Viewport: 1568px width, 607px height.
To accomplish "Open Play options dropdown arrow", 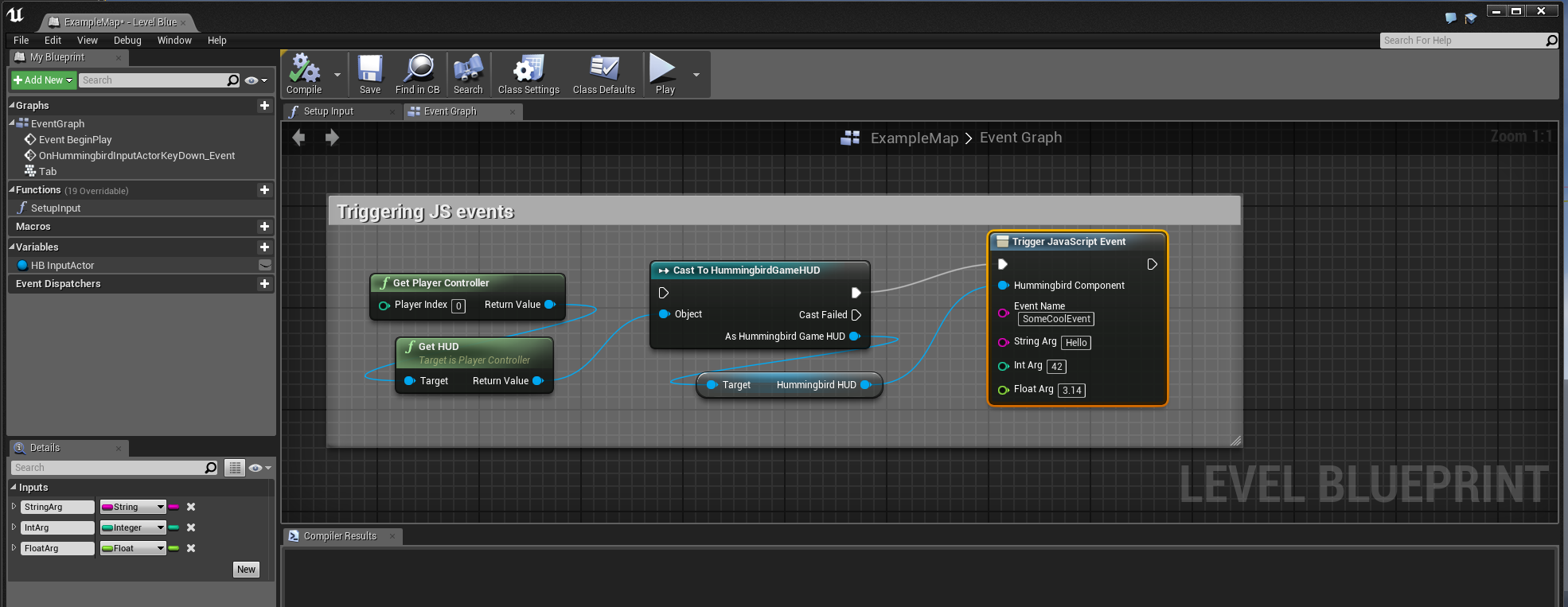I will [x=696, y=75].
